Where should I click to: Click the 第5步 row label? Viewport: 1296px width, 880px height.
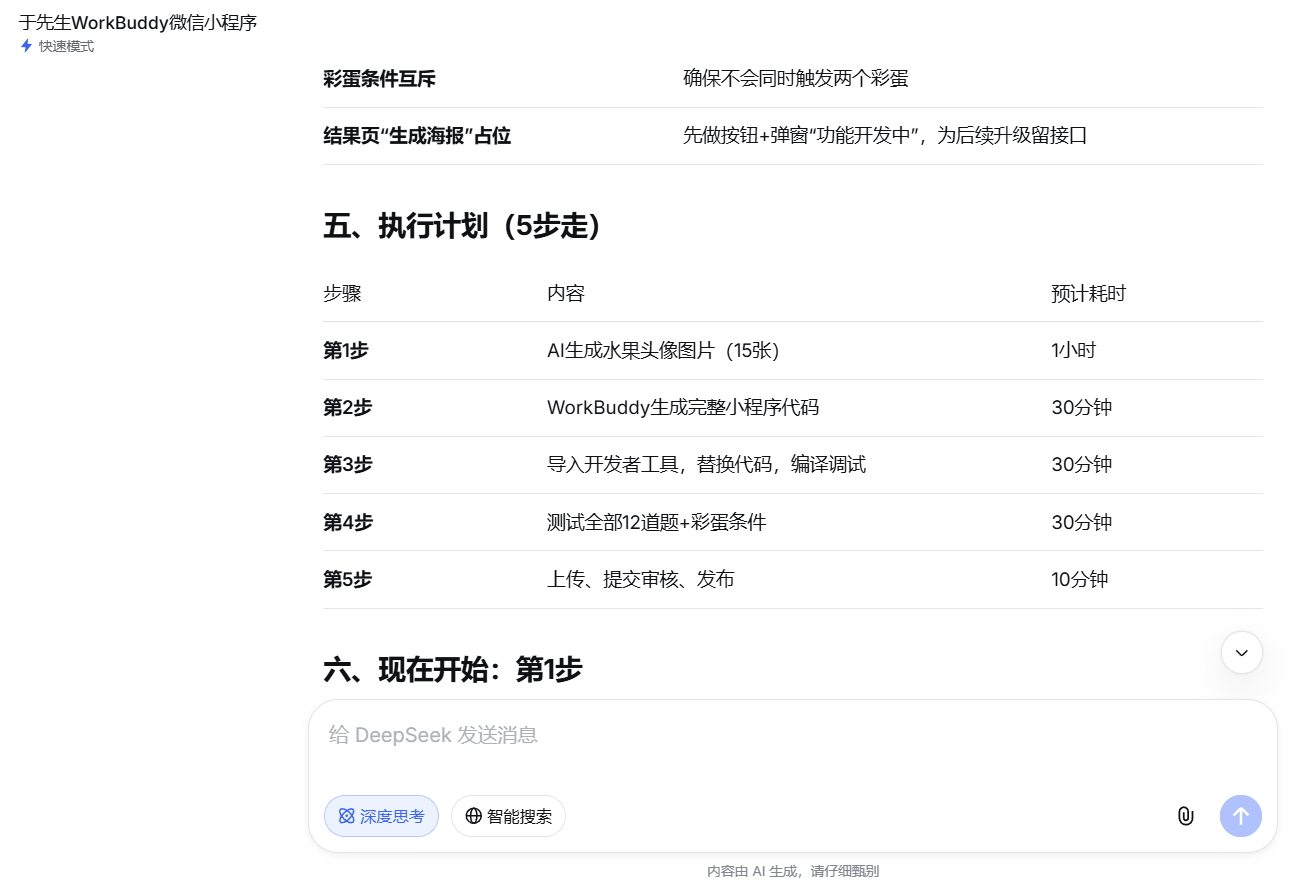coord(347,579)
